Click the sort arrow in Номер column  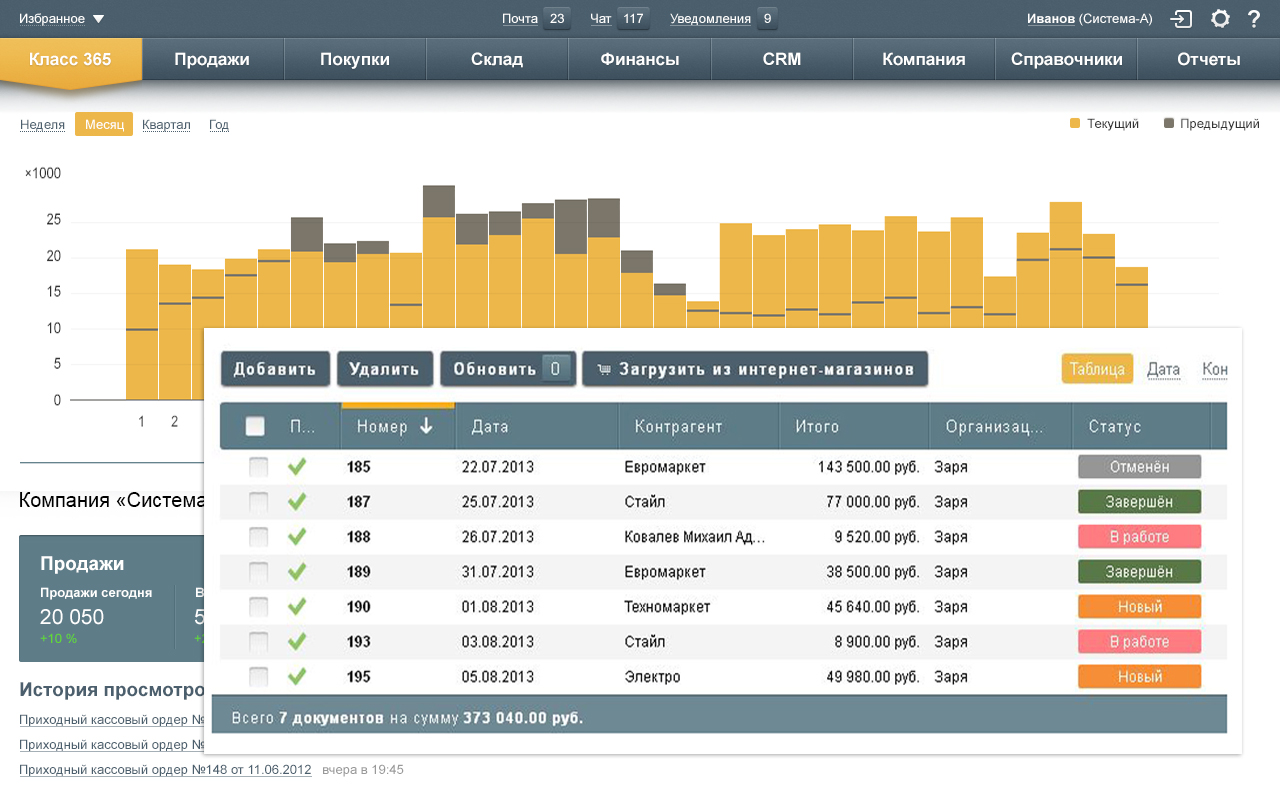(426, 426)
